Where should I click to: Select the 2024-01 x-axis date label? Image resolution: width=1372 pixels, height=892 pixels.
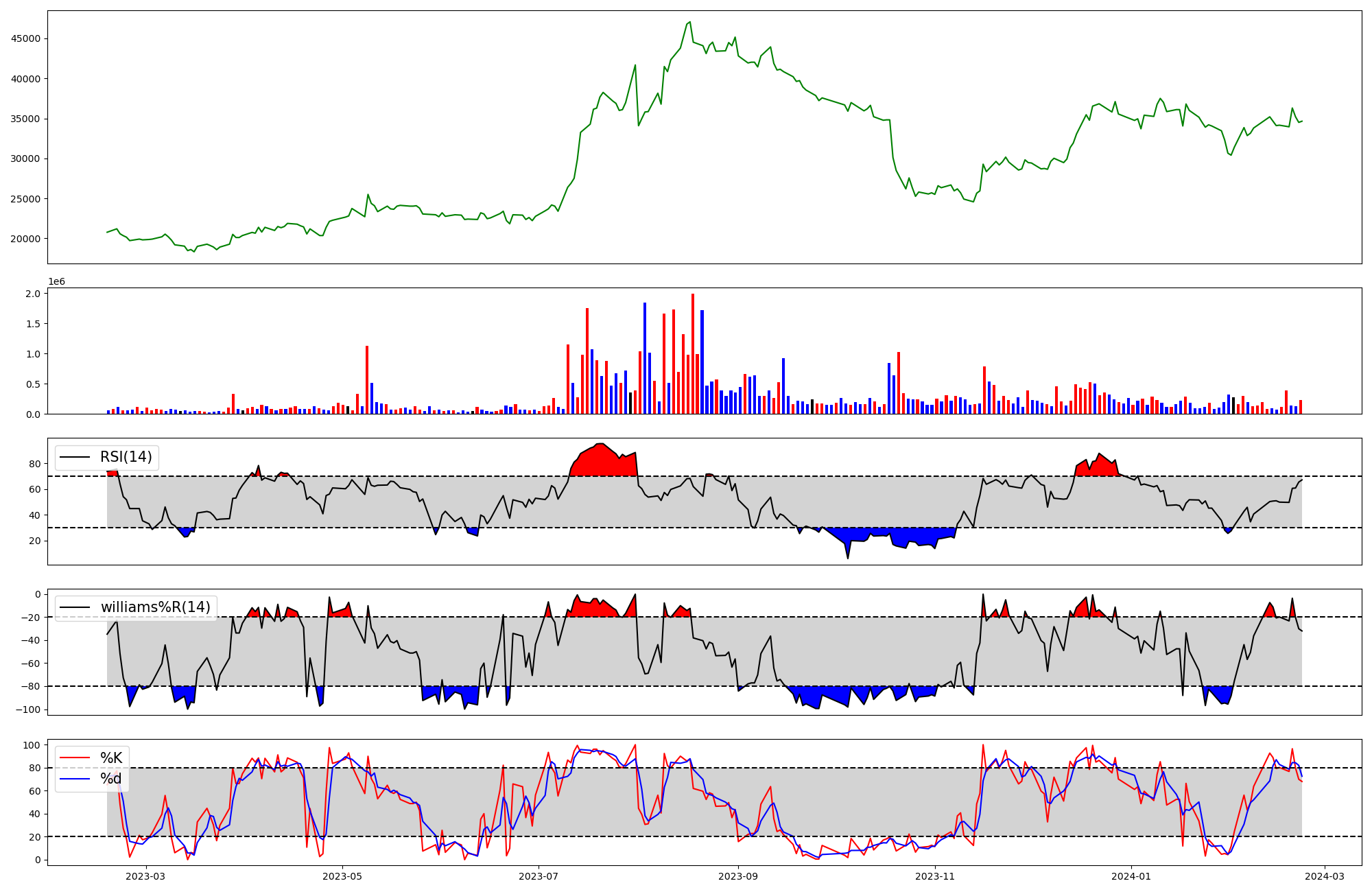(x=1131, y=876)
